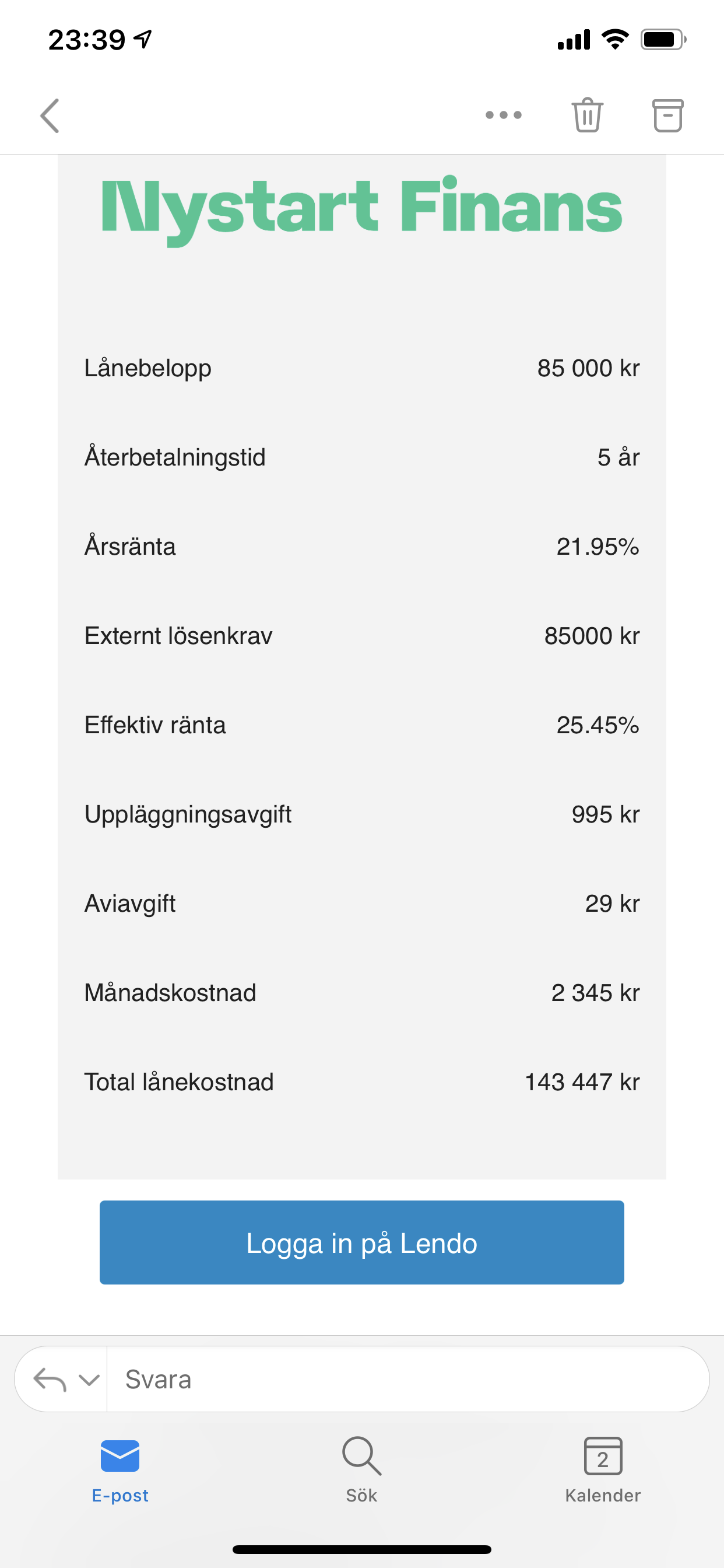The width and height of the screenshot is (724, 1568).
Task: Tap the Nystart Finans logo
Action: [x=361, y=208]
